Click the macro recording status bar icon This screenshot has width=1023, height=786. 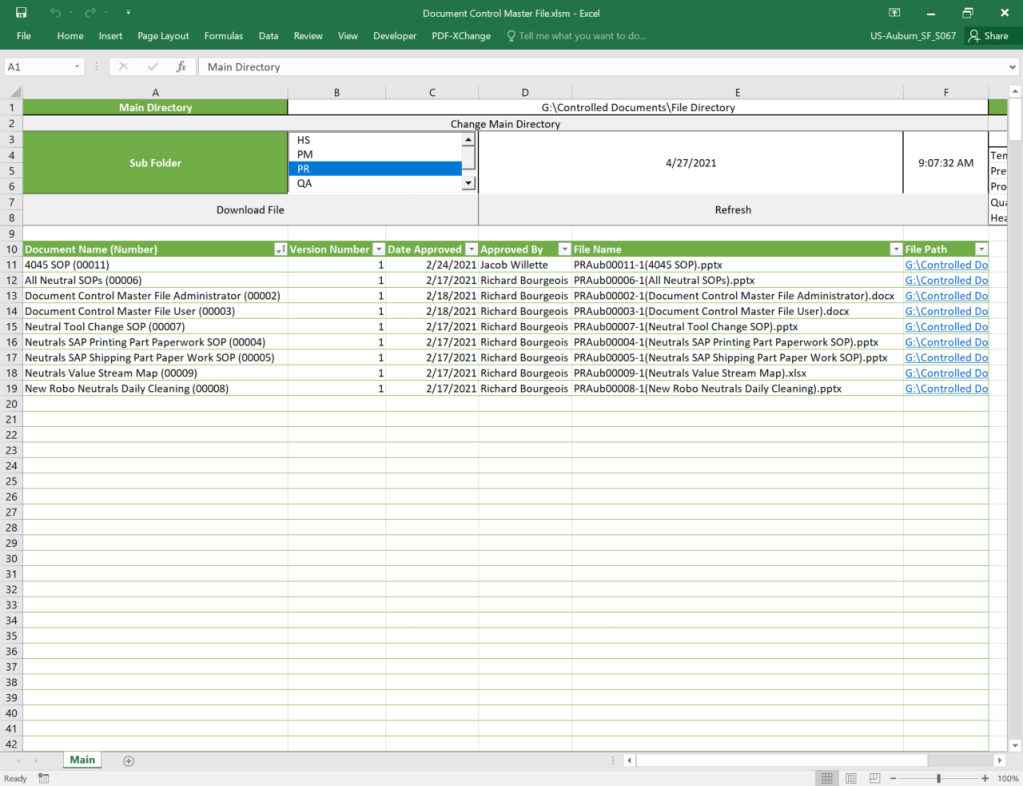click(x=43, y=778)
